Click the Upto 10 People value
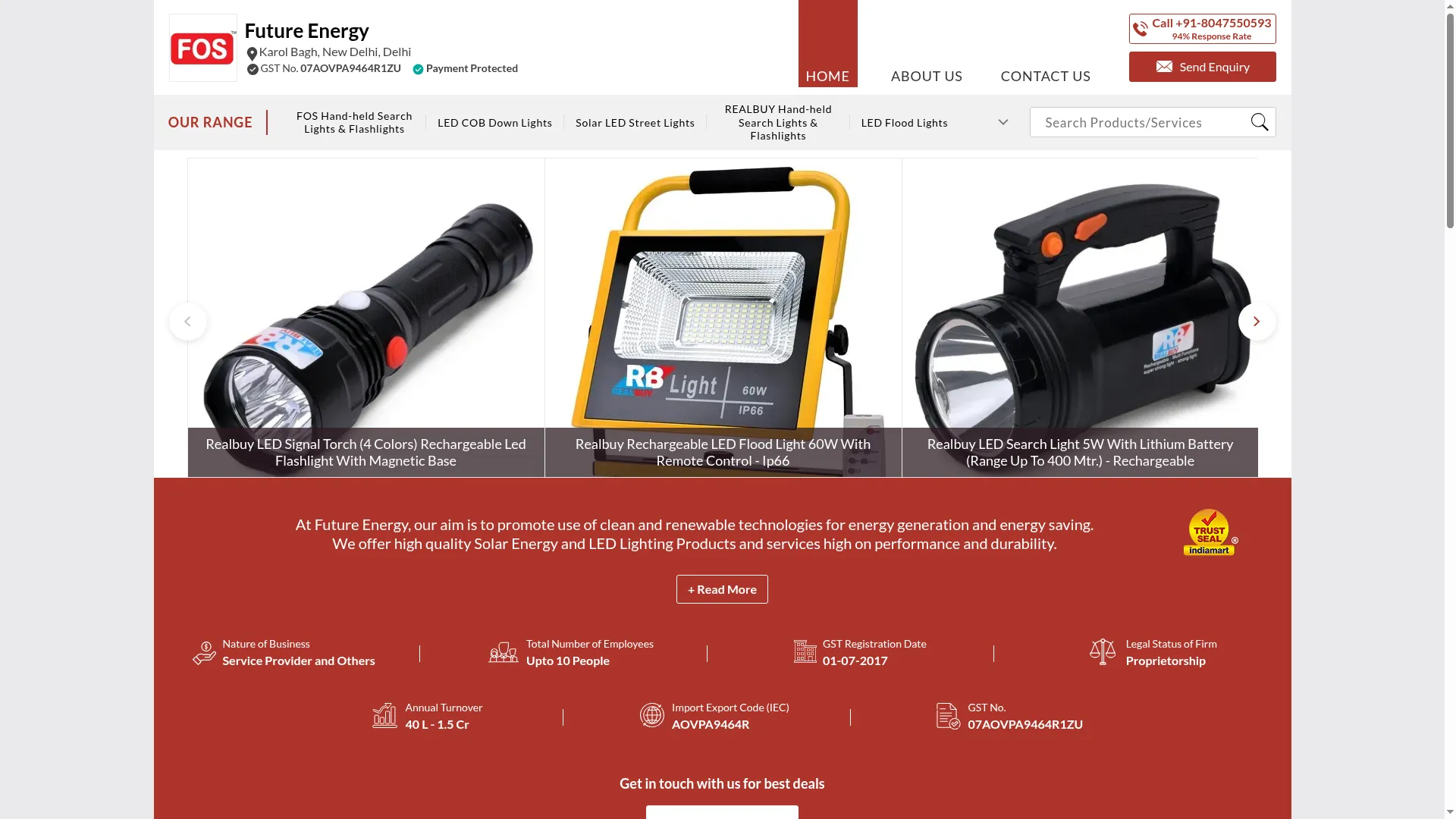The width and height of the screenshot is (1456, 819). coord(568,661)
